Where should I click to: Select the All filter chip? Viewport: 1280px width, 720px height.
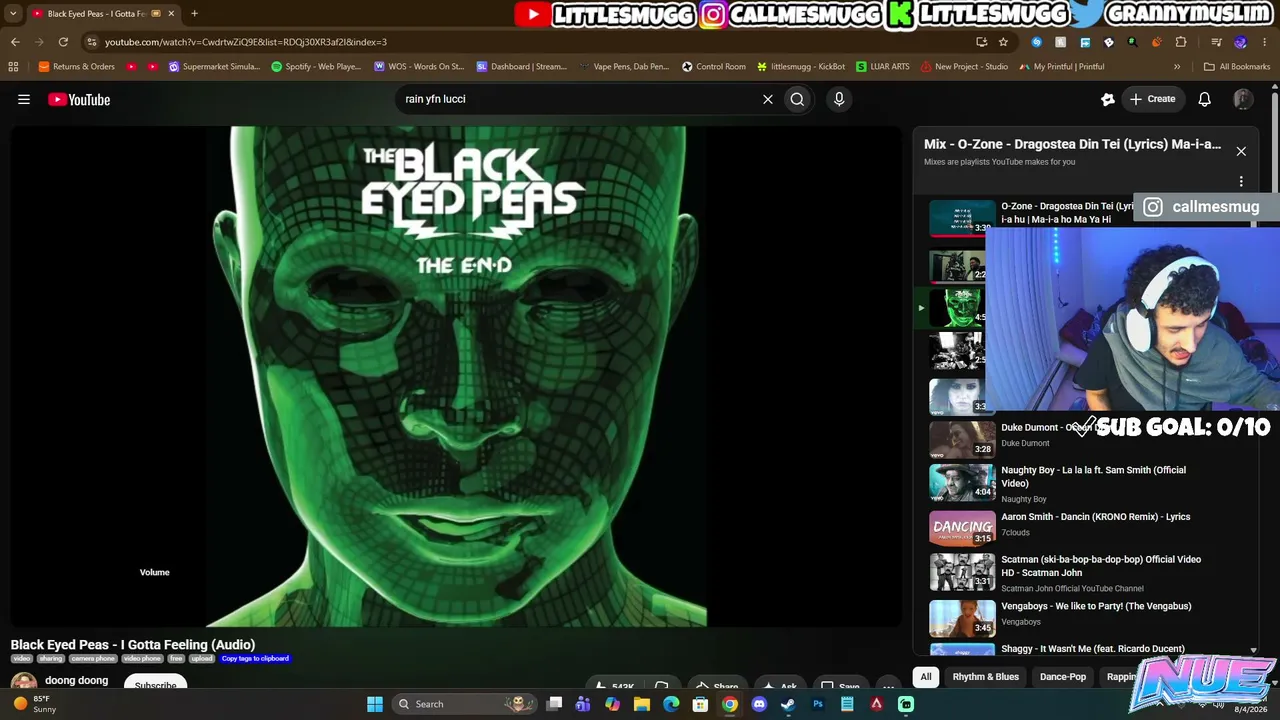(x=926, y=677)
